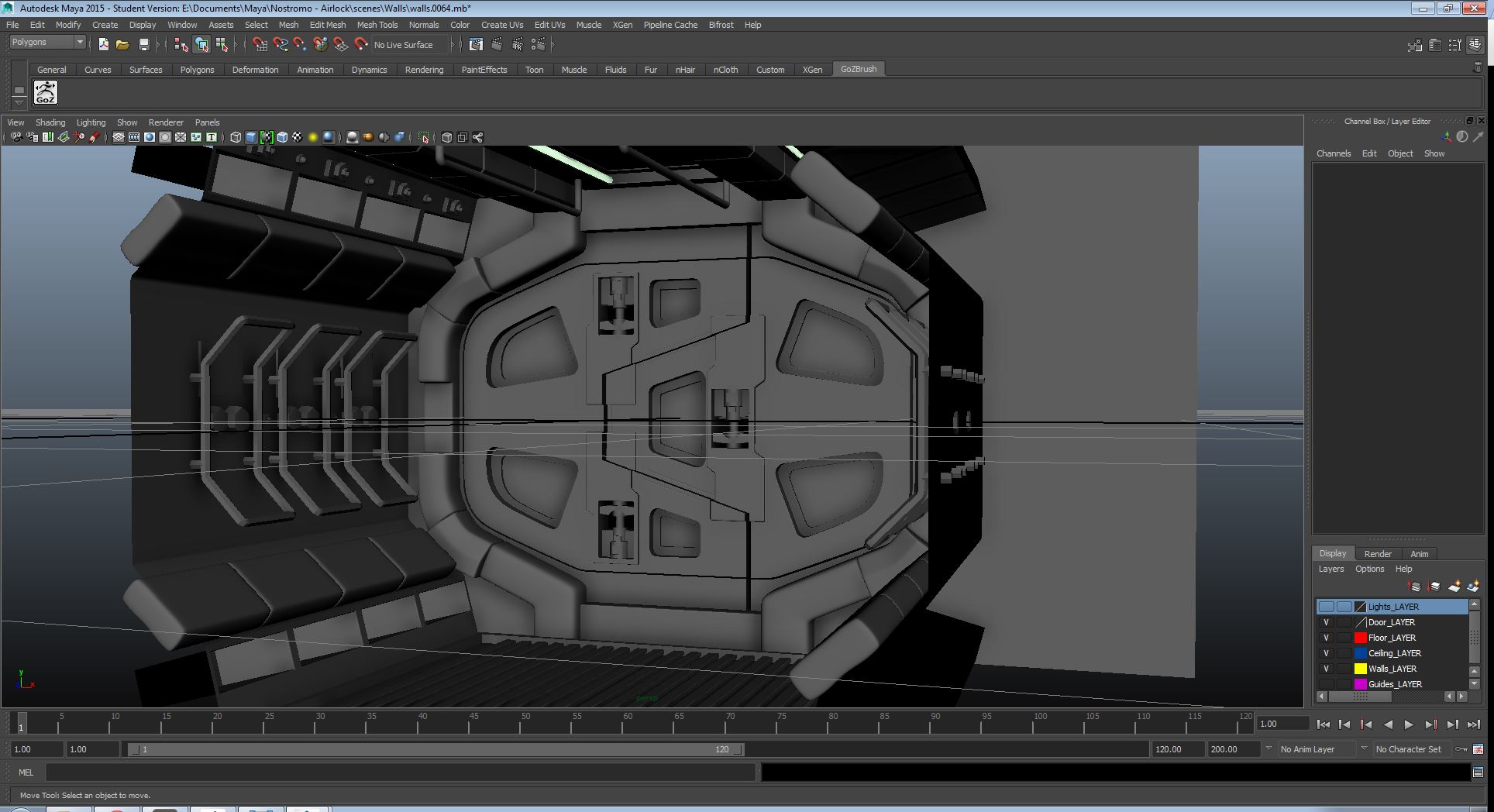Toggle wireframe on shaded viewport icon
1494x812 pixels.
click(x=282, y=137)
